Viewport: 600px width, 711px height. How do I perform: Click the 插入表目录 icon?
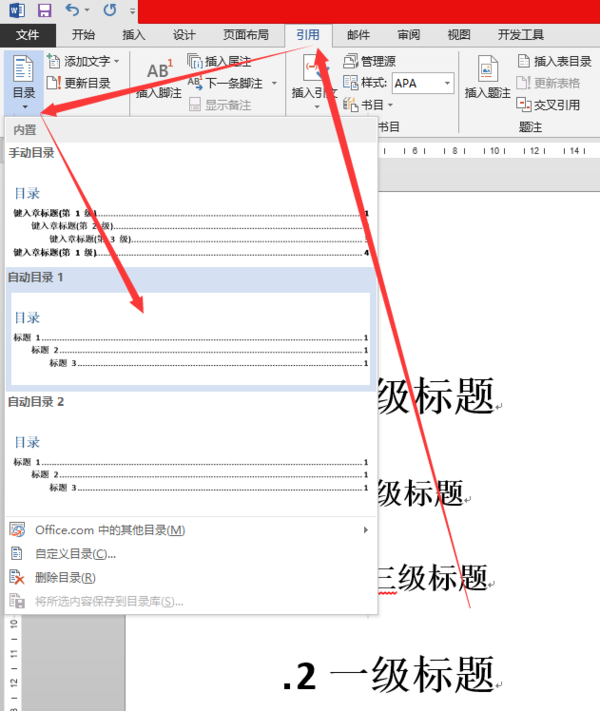pyautogui.click(x=524, y=61)
